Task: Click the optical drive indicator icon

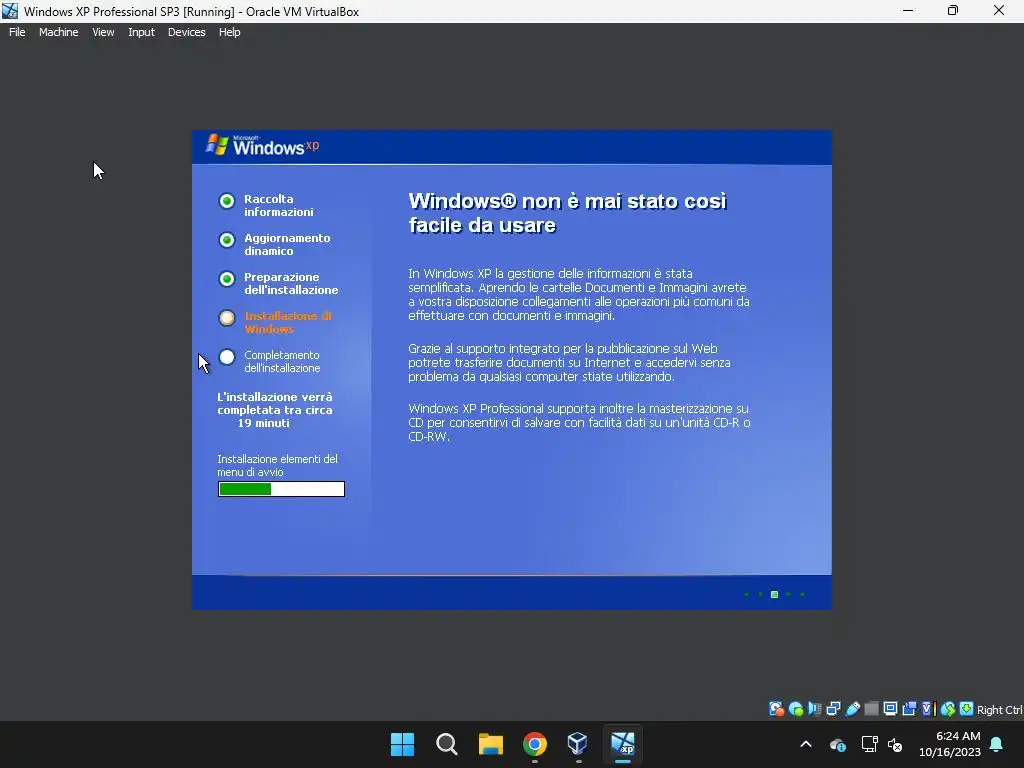Action: (x=795, y=709)
